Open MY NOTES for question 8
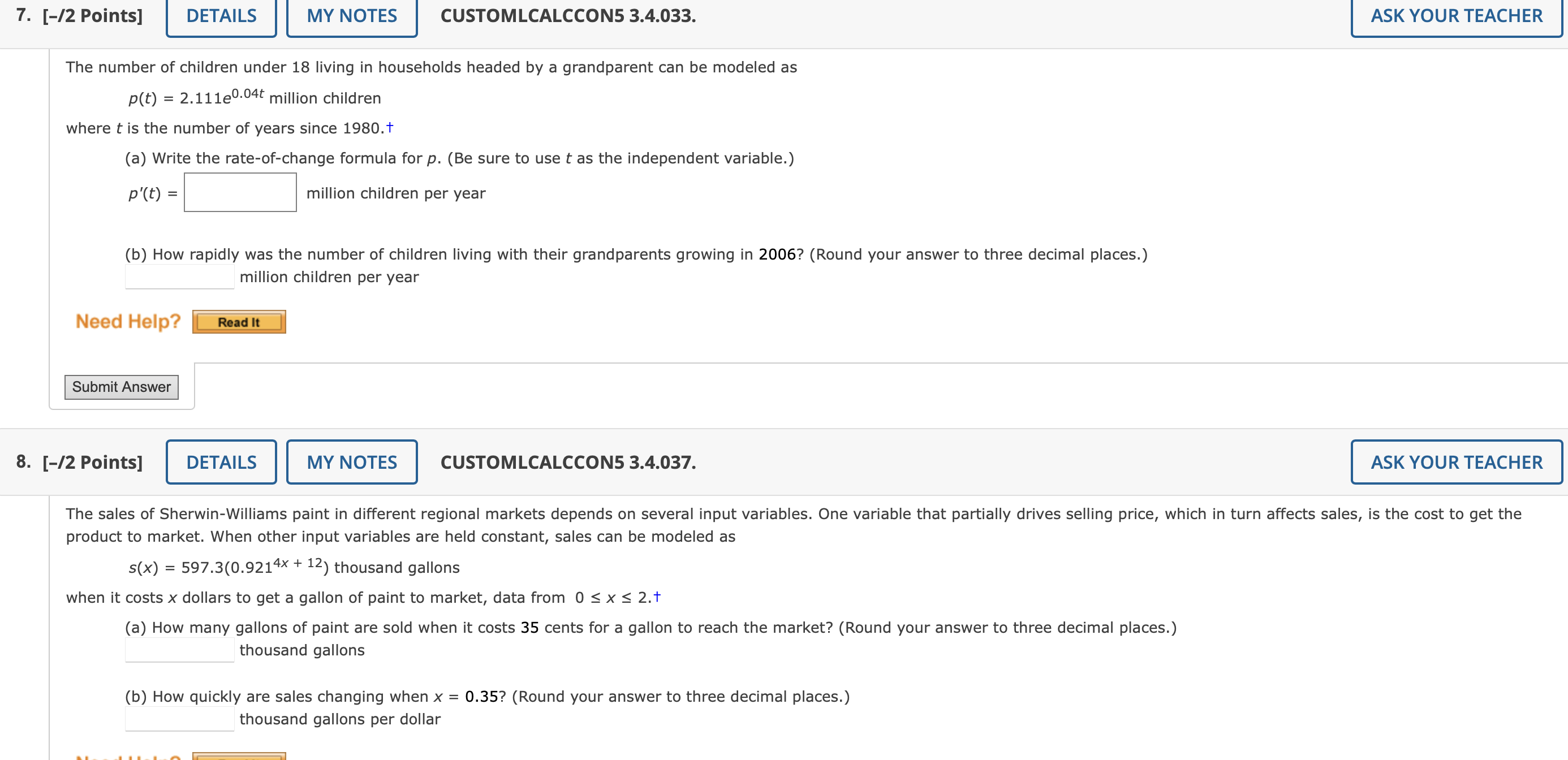The height and width of the screenshot is (760, 1568). click(351, 462)
